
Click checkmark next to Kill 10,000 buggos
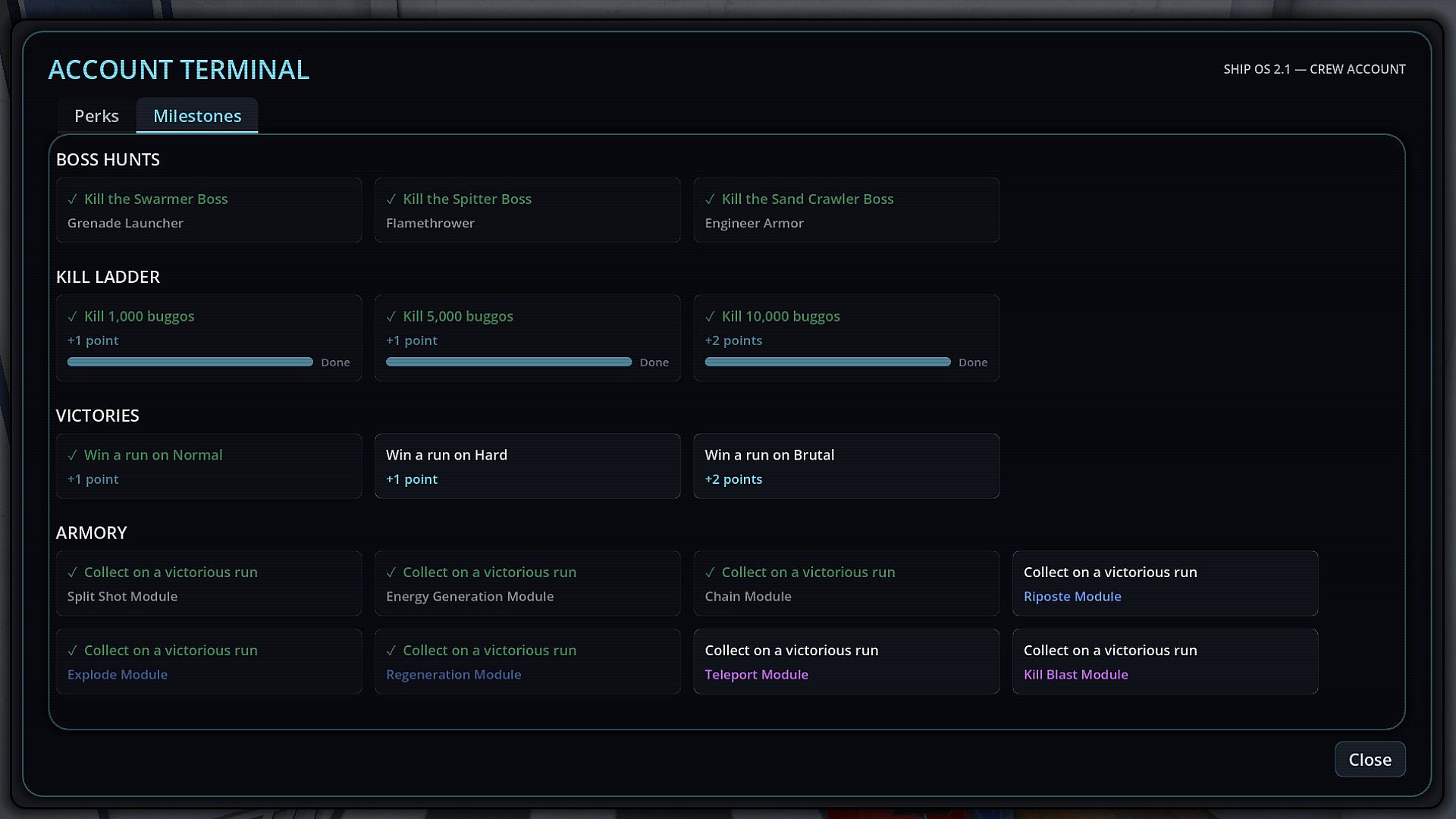(x=711, y=317)
